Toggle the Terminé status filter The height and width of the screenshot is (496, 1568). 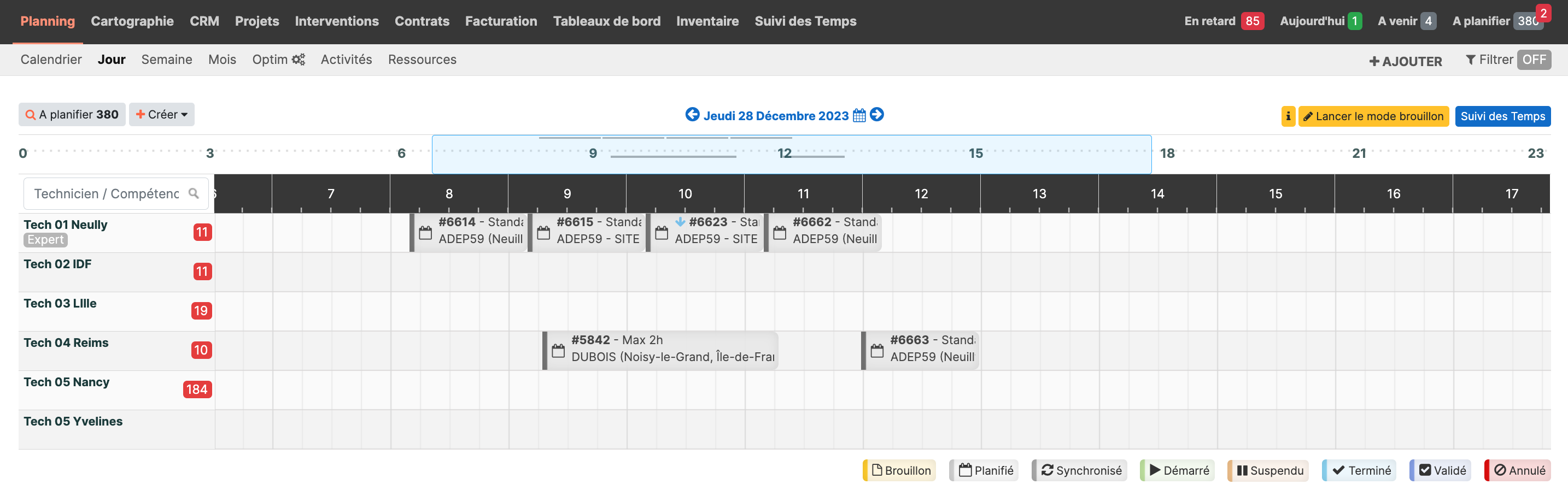coord(1360,470)
